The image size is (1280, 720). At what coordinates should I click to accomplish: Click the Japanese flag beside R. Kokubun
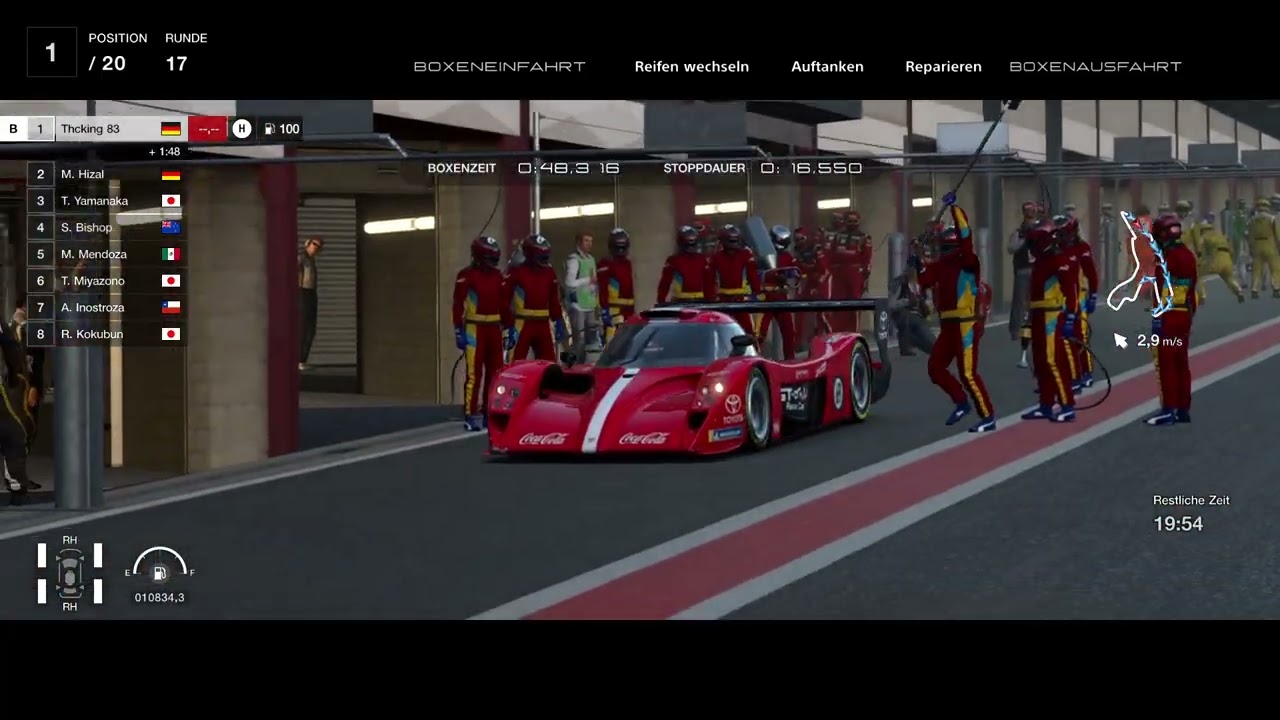pyautogui.click(x=171, y=334)
